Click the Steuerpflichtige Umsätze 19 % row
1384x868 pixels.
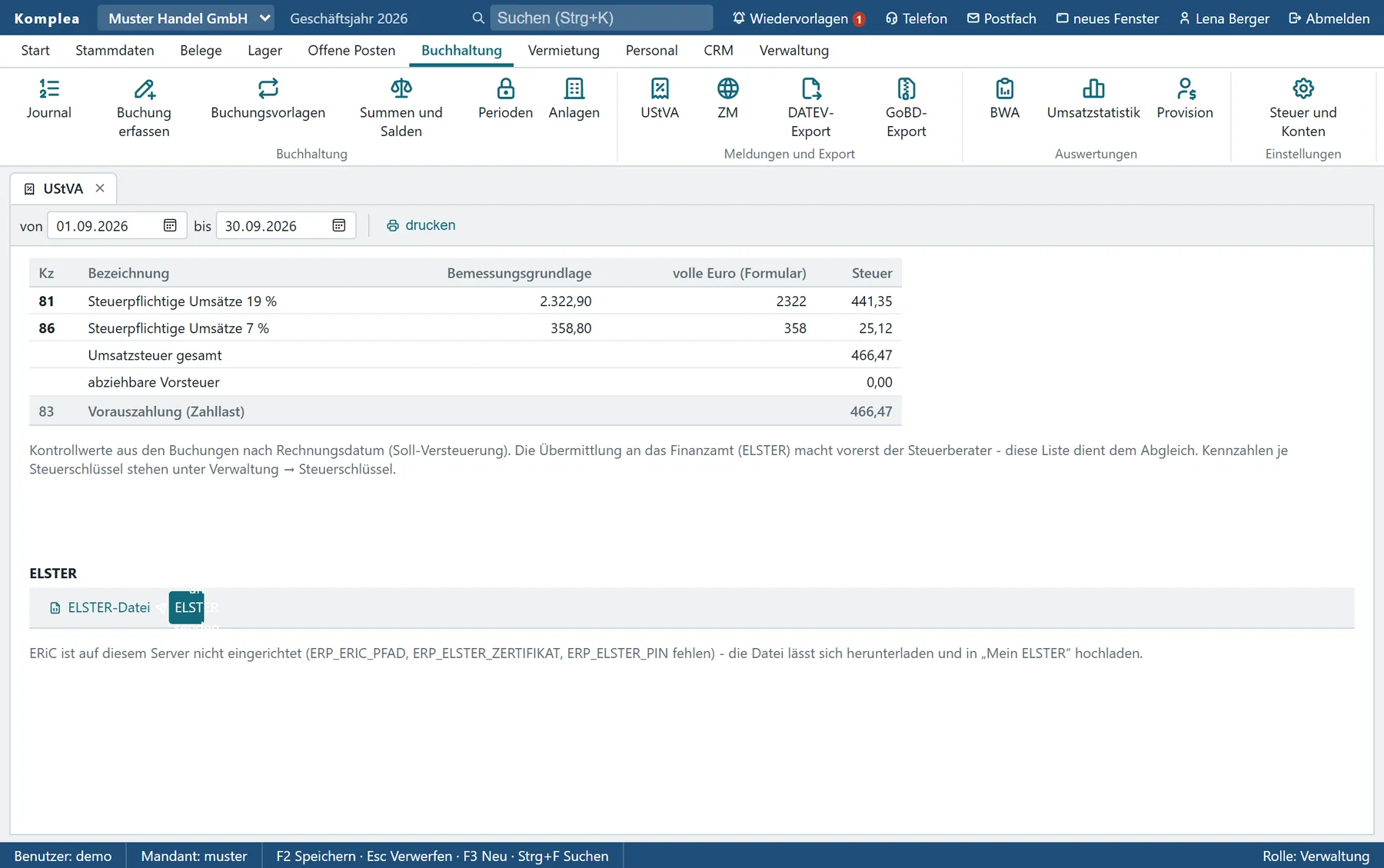coord(465,301)
